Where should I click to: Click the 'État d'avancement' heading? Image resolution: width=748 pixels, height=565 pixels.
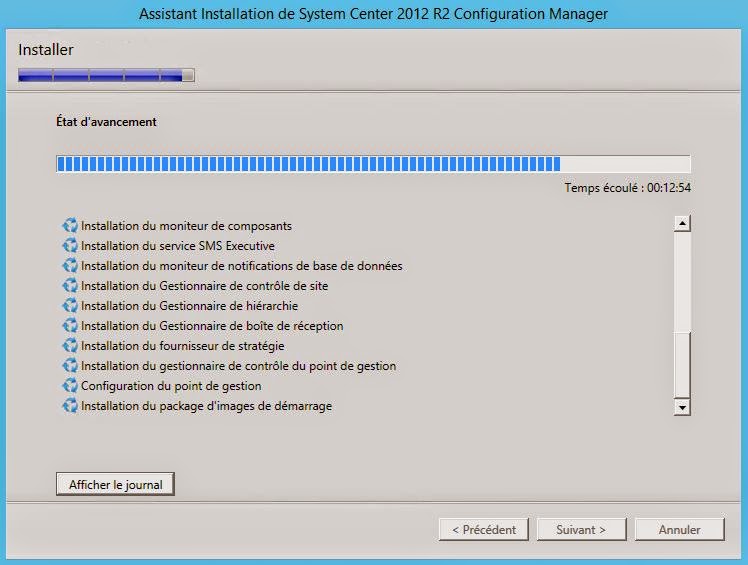click(106, 122)
